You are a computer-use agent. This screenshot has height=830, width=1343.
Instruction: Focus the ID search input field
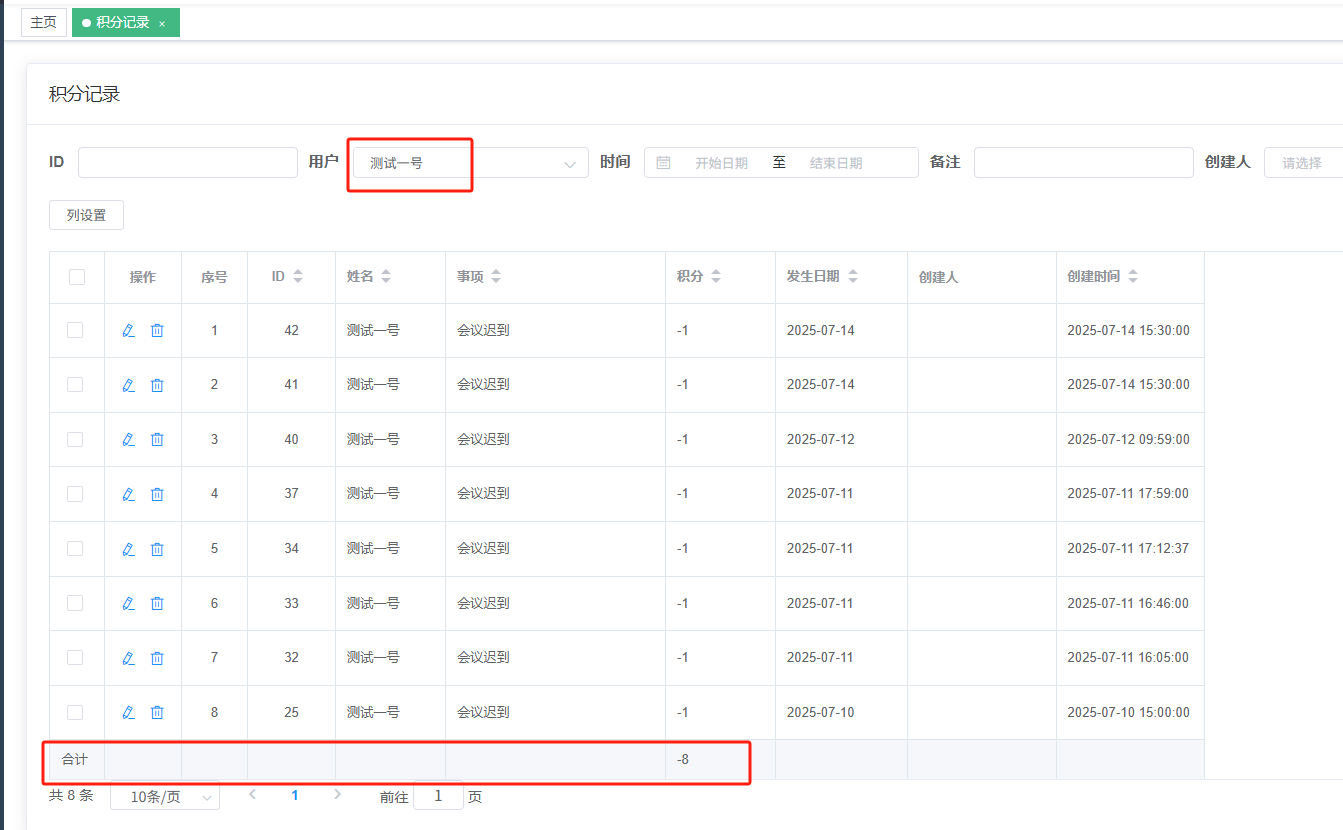pyautogui.click(x=188, y=163)
